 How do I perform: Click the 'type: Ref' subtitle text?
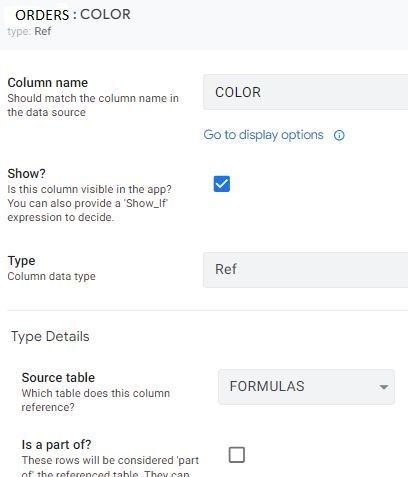[x=29, y=31]
